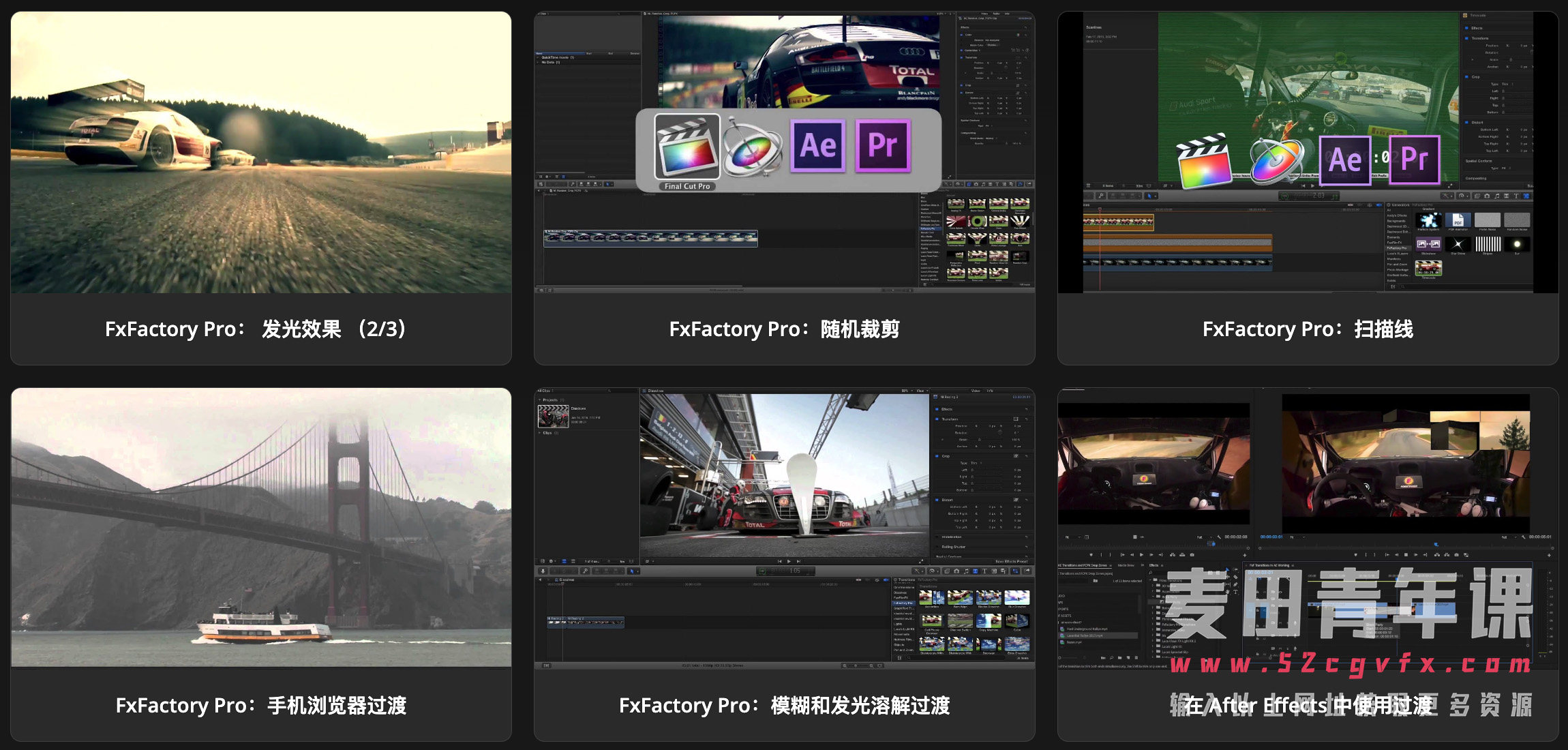Open the pit-lane dissolve transition thumbnail
1568x750 pixels.
(784, 477)
